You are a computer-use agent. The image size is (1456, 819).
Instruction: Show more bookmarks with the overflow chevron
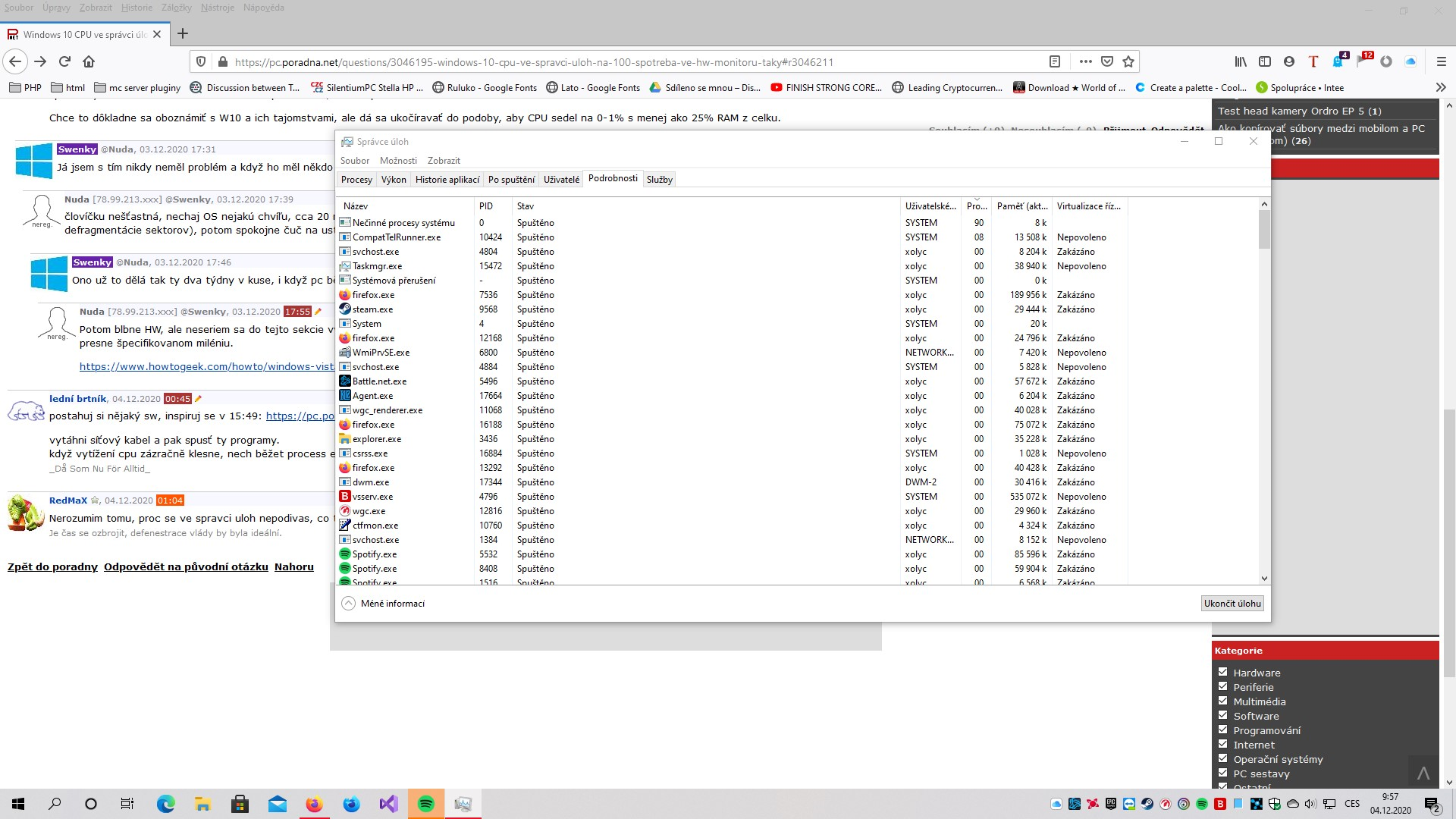(1441, 87)
